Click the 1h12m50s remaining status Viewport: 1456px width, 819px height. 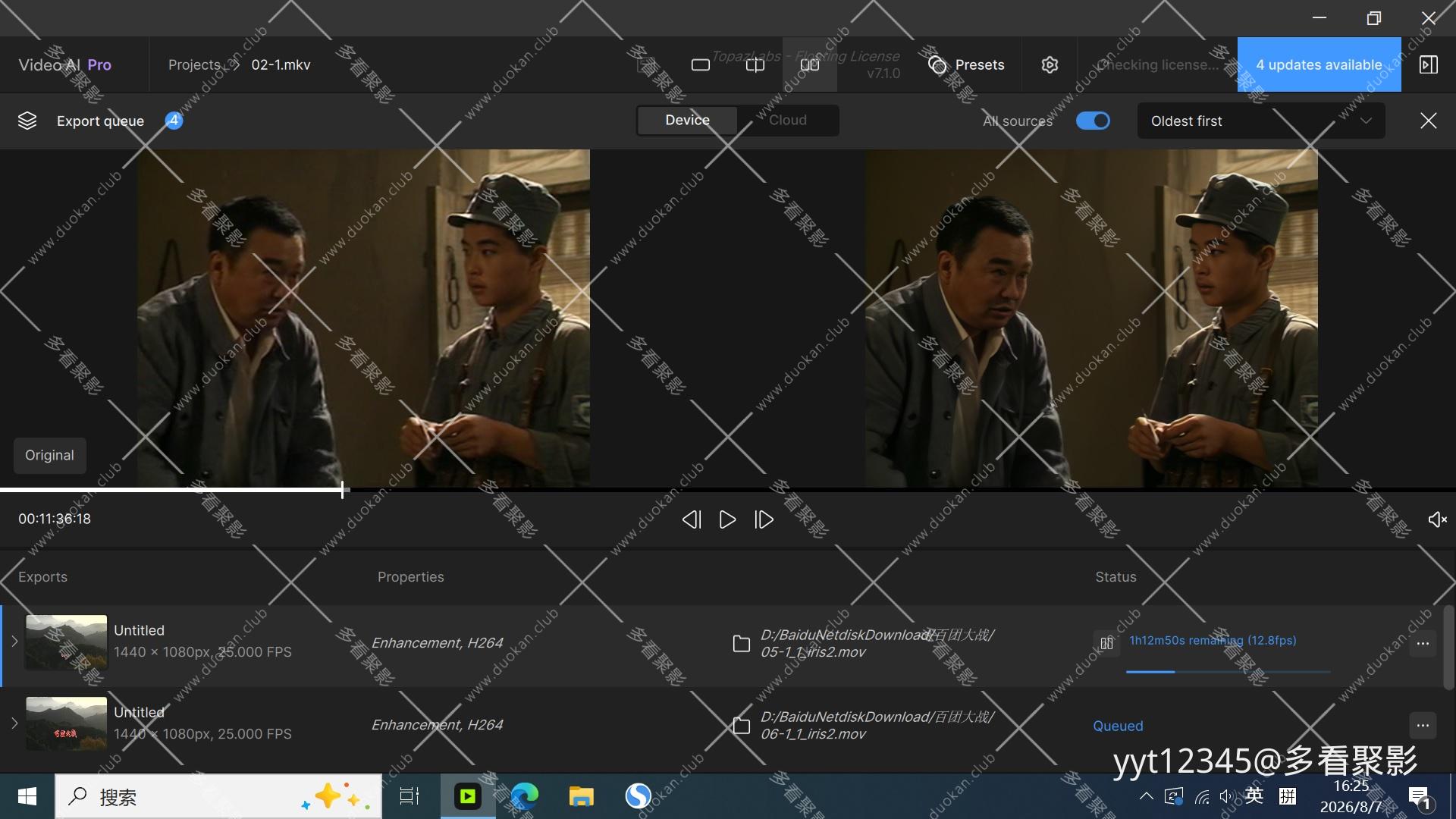(x=1213, y=641)
